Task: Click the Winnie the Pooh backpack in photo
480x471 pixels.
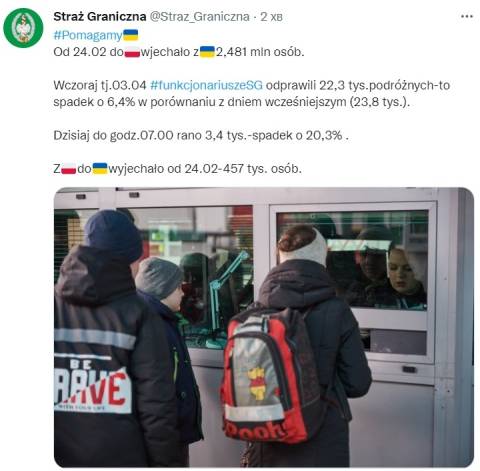Action: 270,375
